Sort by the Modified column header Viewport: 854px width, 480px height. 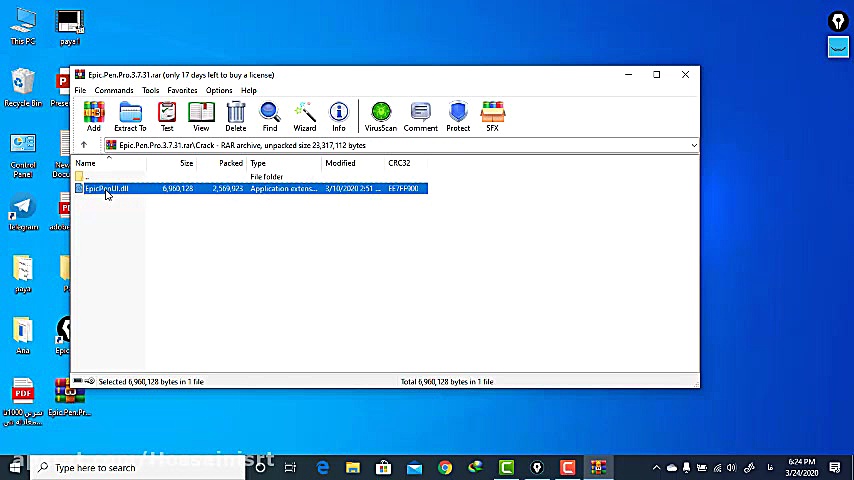(353, 163)
